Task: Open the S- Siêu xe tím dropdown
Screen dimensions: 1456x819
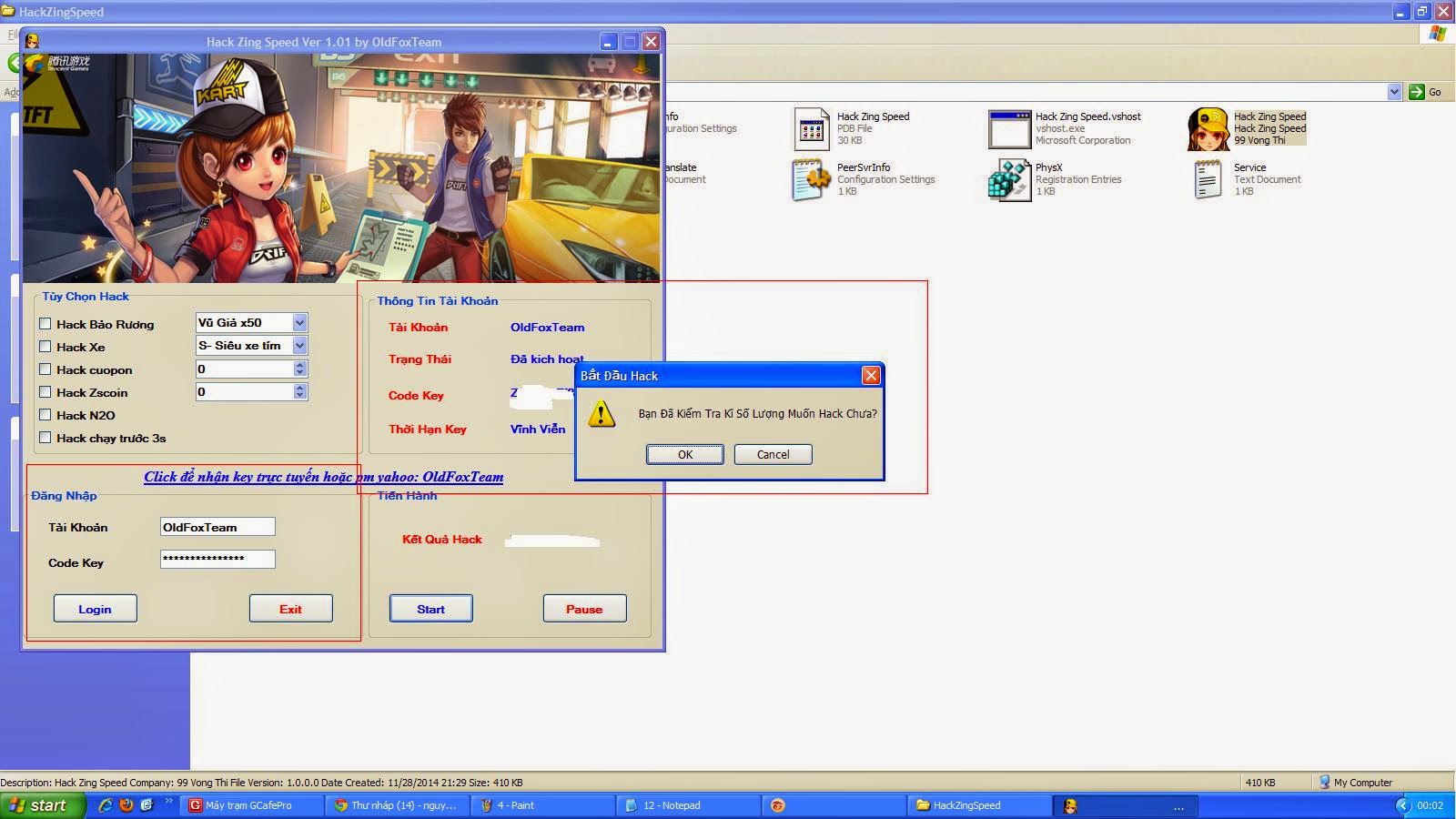Action: pyautogui.click(x=299, y=346)
